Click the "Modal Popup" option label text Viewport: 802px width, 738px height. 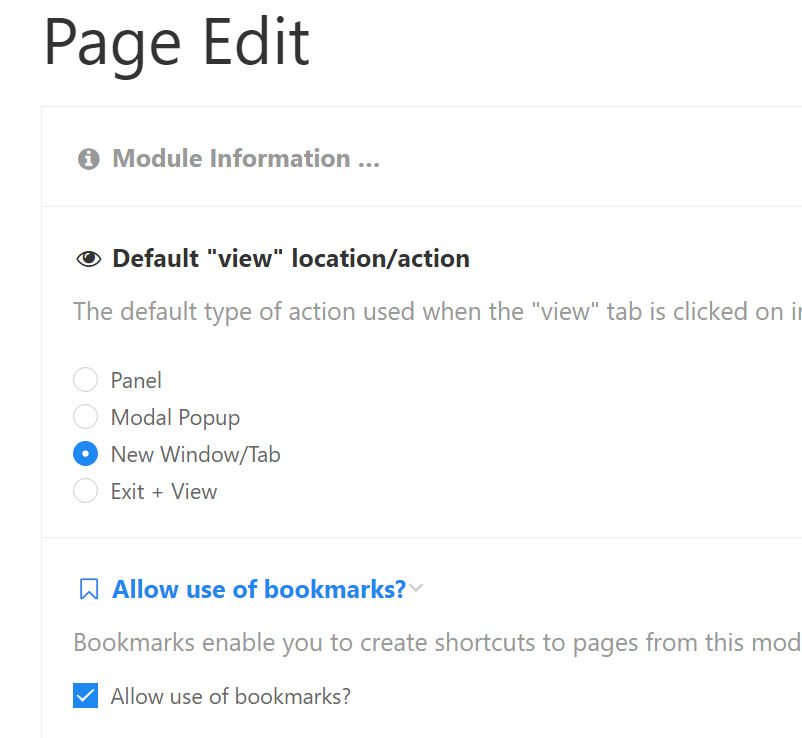tap(175, 417)
